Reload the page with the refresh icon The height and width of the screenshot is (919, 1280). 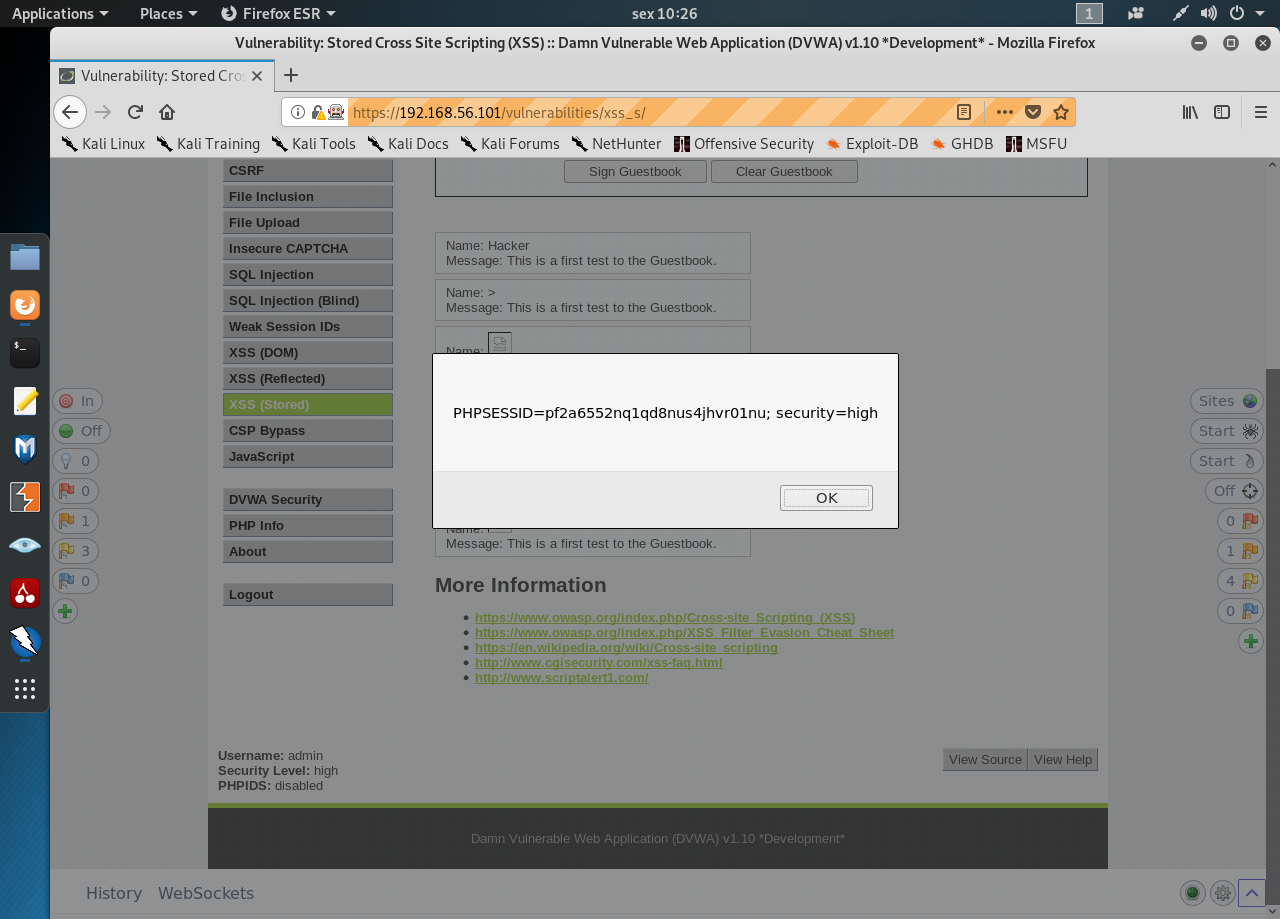135,112
